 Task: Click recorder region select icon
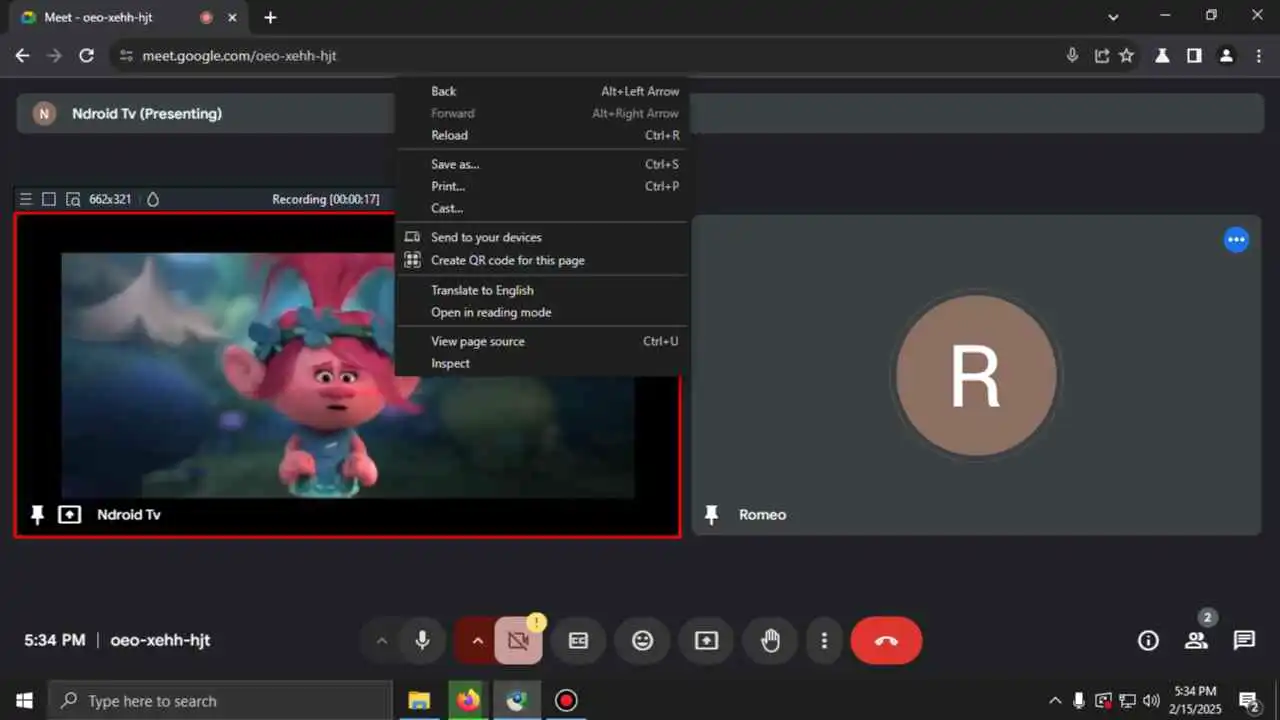point(72,199)
